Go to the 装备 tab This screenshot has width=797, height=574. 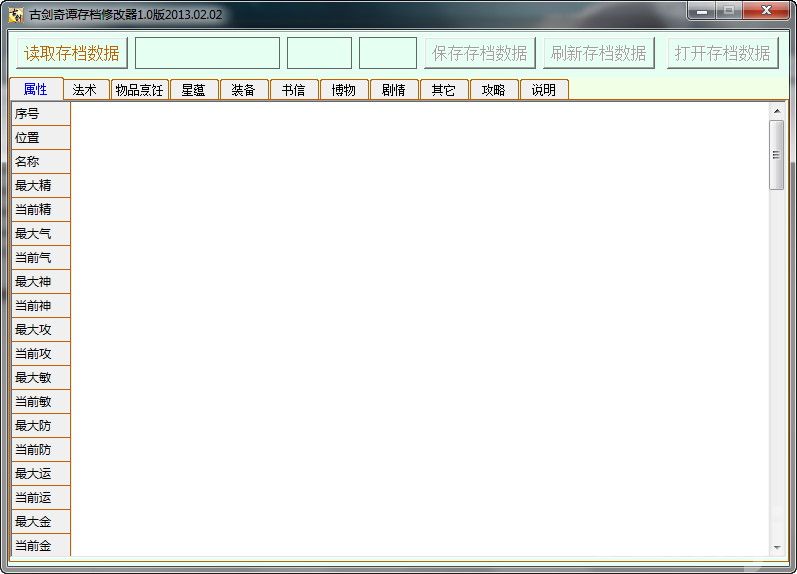tap(243, 90)
